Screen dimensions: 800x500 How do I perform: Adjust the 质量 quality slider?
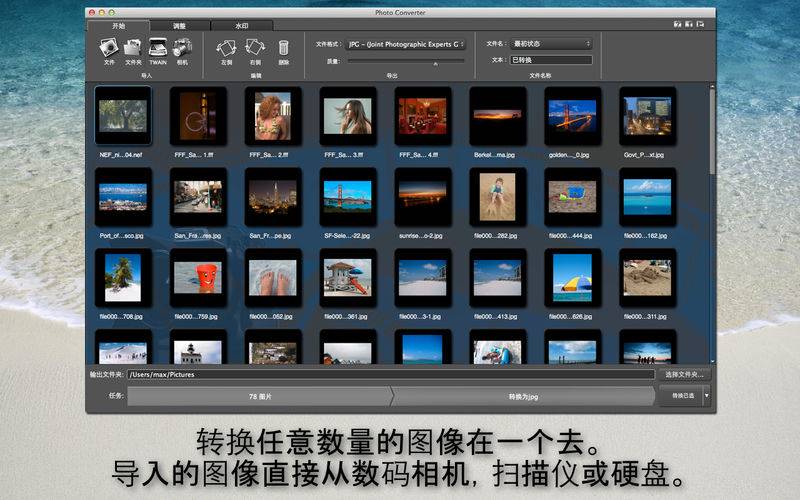click(x=435, y=61)
